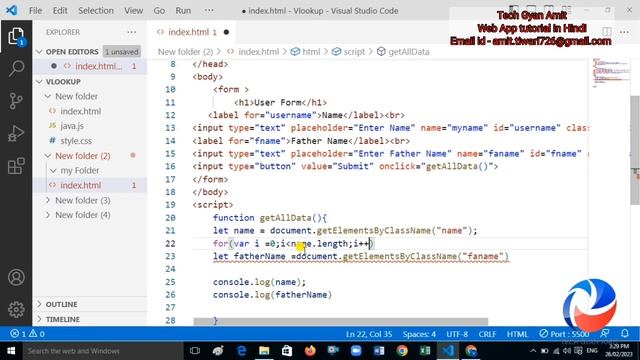The width and height of the screenshot is (640, 360).
Task: Click the Windows search box on taskbar
Action: pos(103,351)
